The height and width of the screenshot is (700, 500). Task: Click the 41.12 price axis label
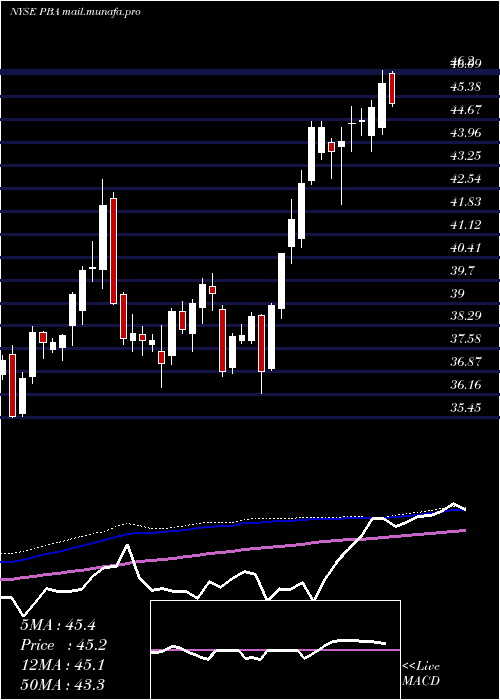tap(465, 225)
